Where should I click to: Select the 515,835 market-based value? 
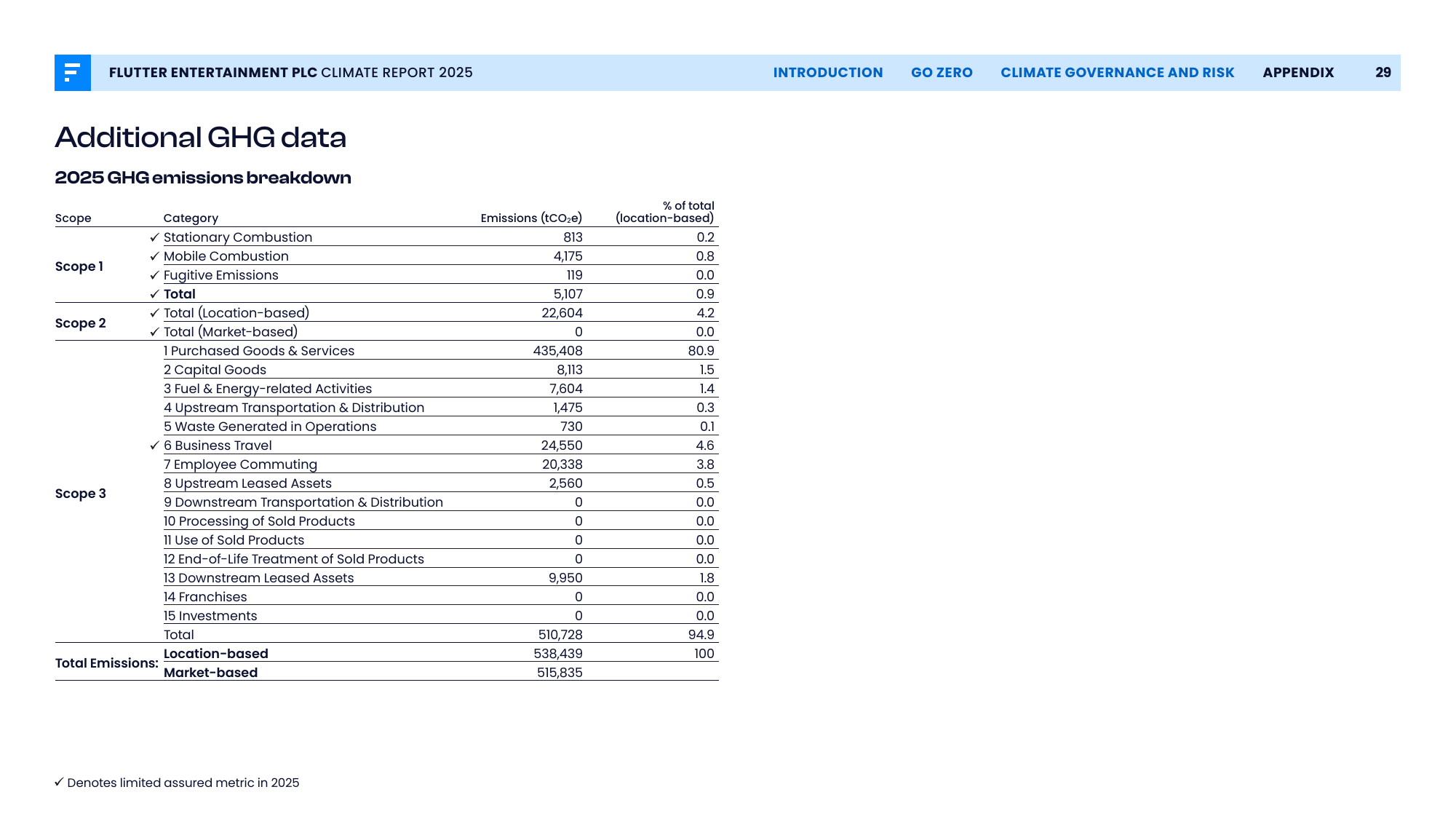(560, 673)
